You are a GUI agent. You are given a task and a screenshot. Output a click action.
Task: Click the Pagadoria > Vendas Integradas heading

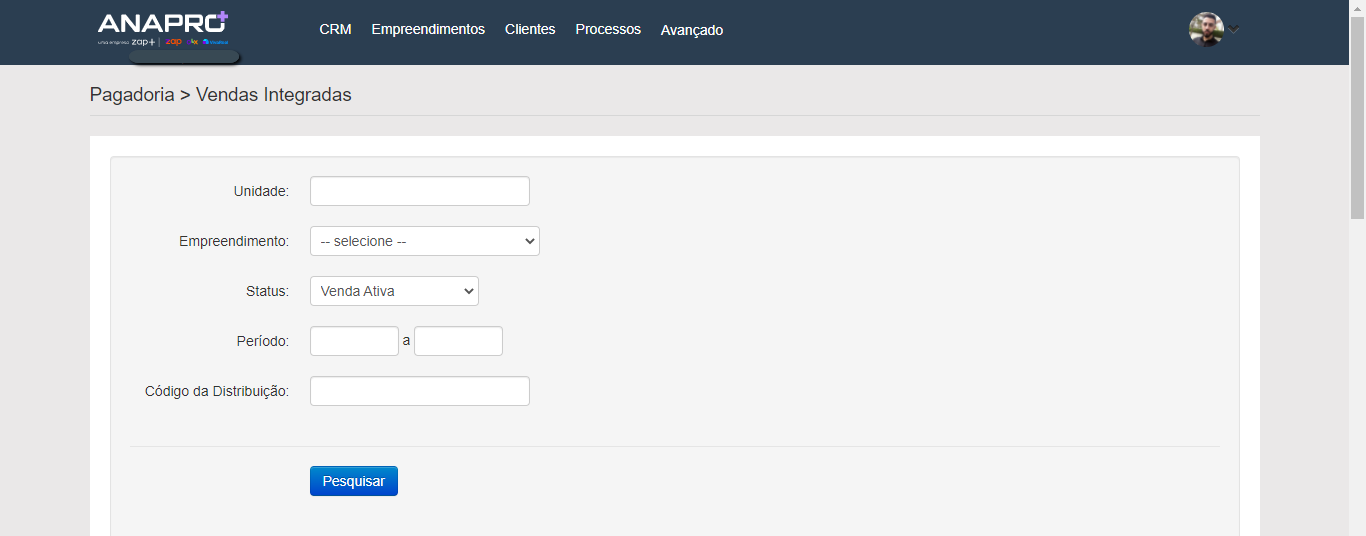pos(221,95)
